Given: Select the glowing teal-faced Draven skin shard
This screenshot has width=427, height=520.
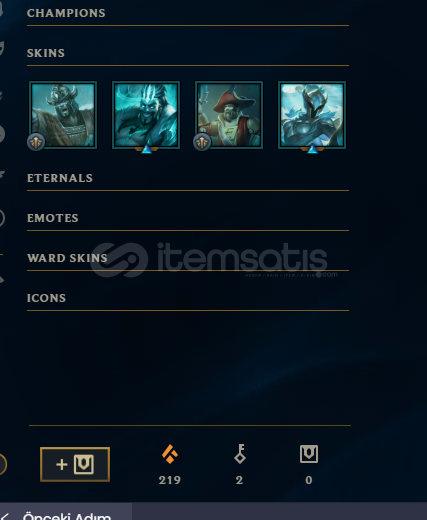Looking at the screenshot, I should click(146, 115).
